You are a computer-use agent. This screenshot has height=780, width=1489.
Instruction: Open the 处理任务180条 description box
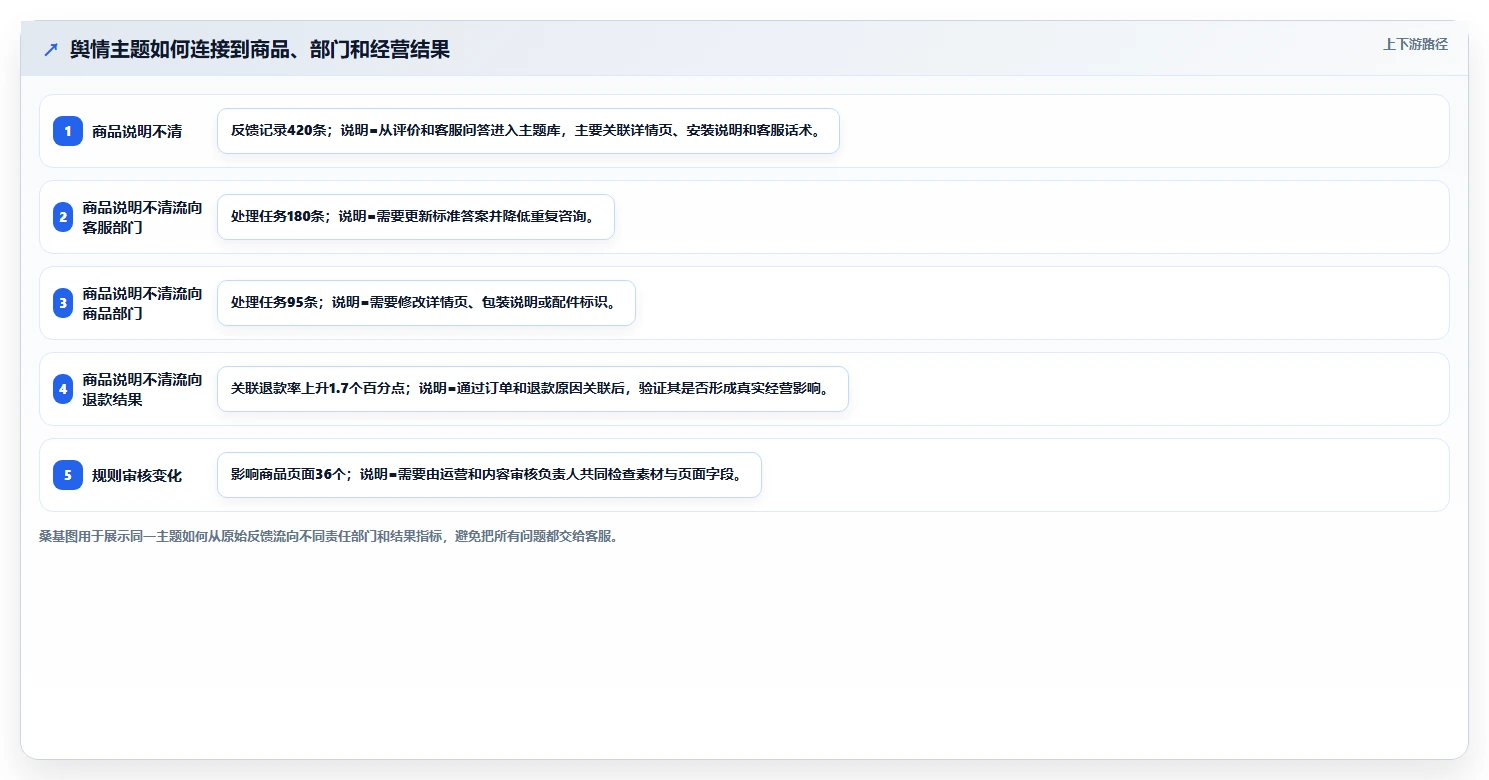pyautogui.click(x=415, y=217)
